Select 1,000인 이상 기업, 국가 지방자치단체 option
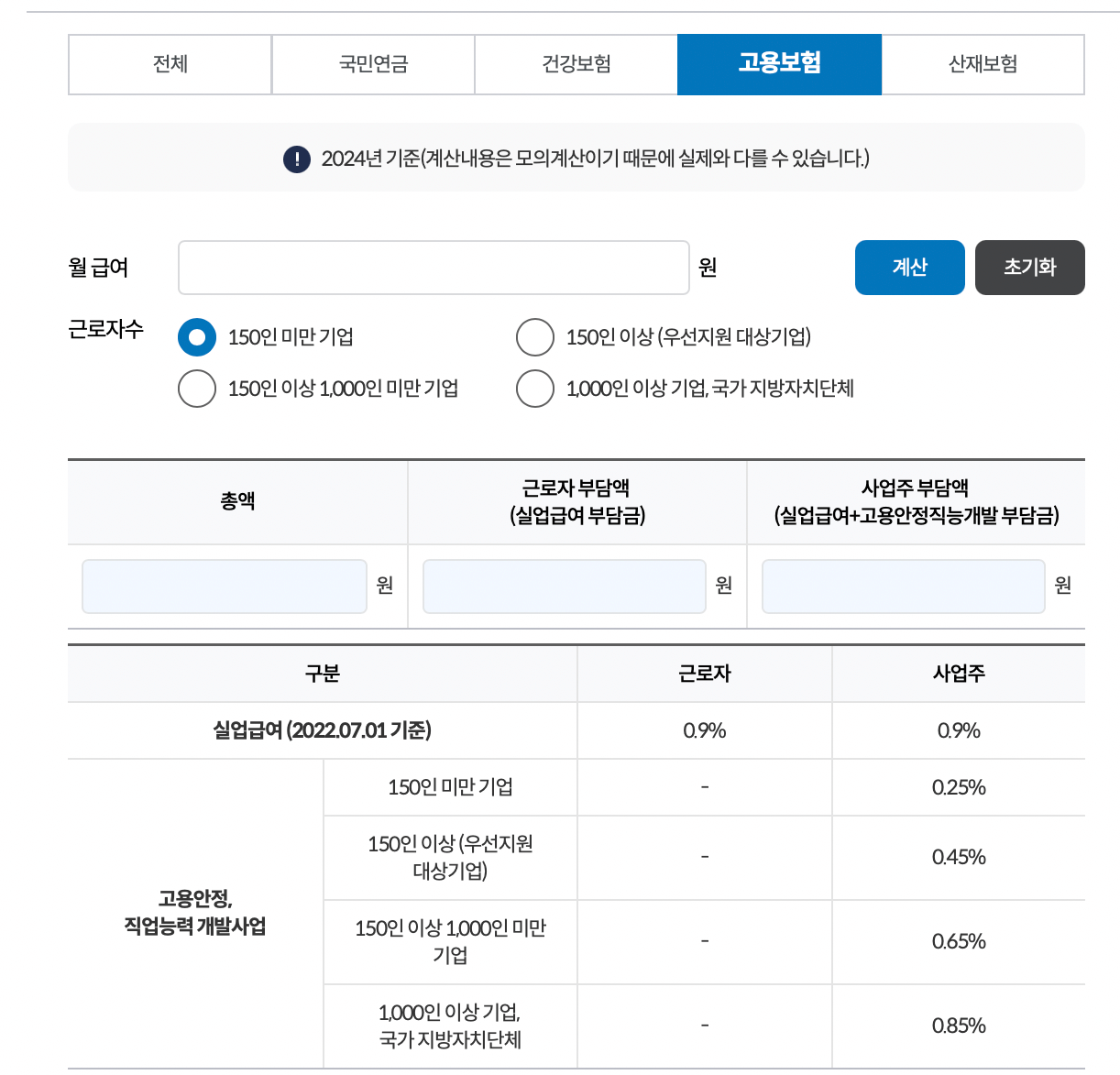This screenshot has height=1075, width=1120. (x=535, y=389)
